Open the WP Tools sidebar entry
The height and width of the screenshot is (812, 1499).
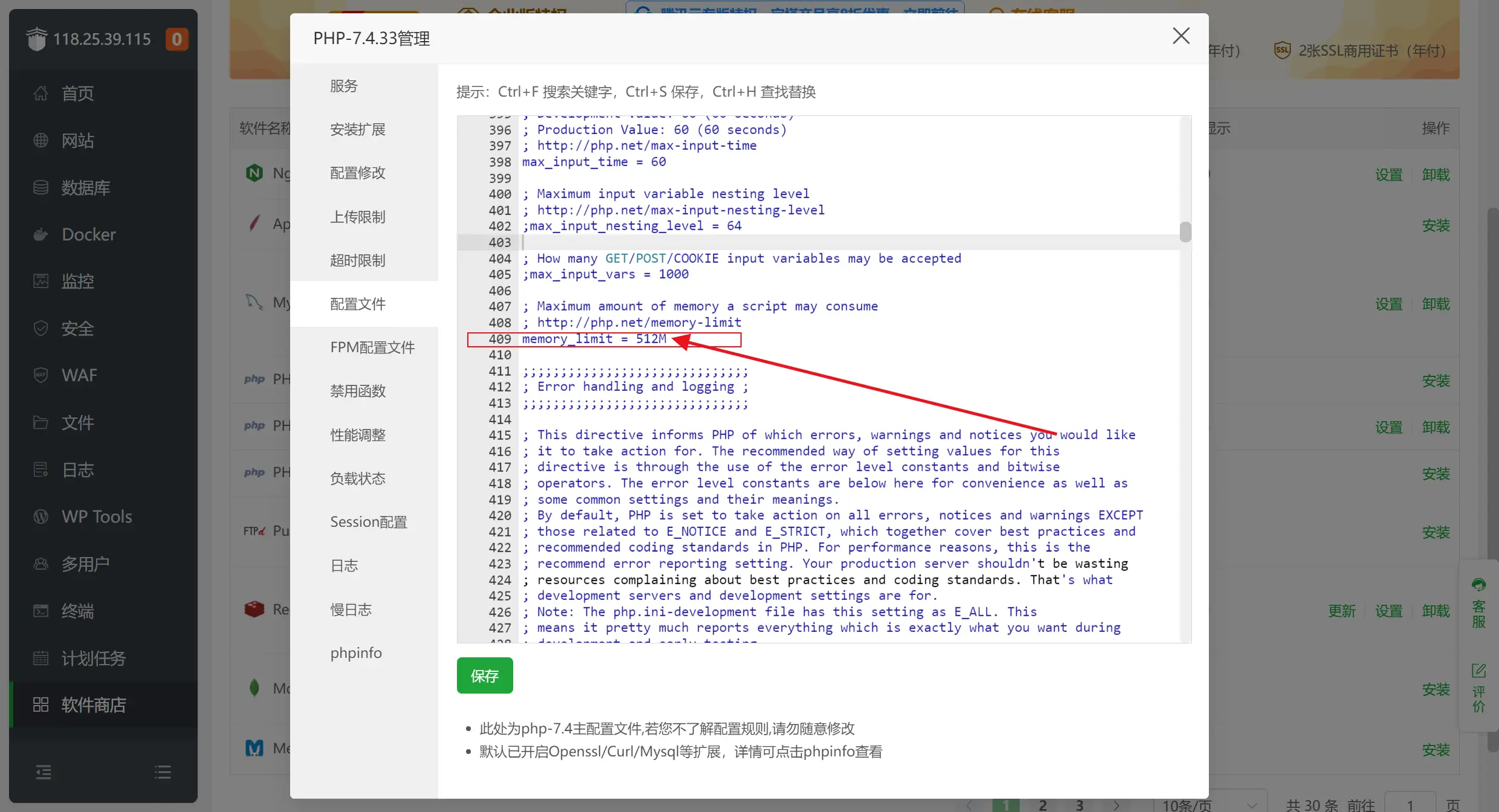(x=96, y=516)
